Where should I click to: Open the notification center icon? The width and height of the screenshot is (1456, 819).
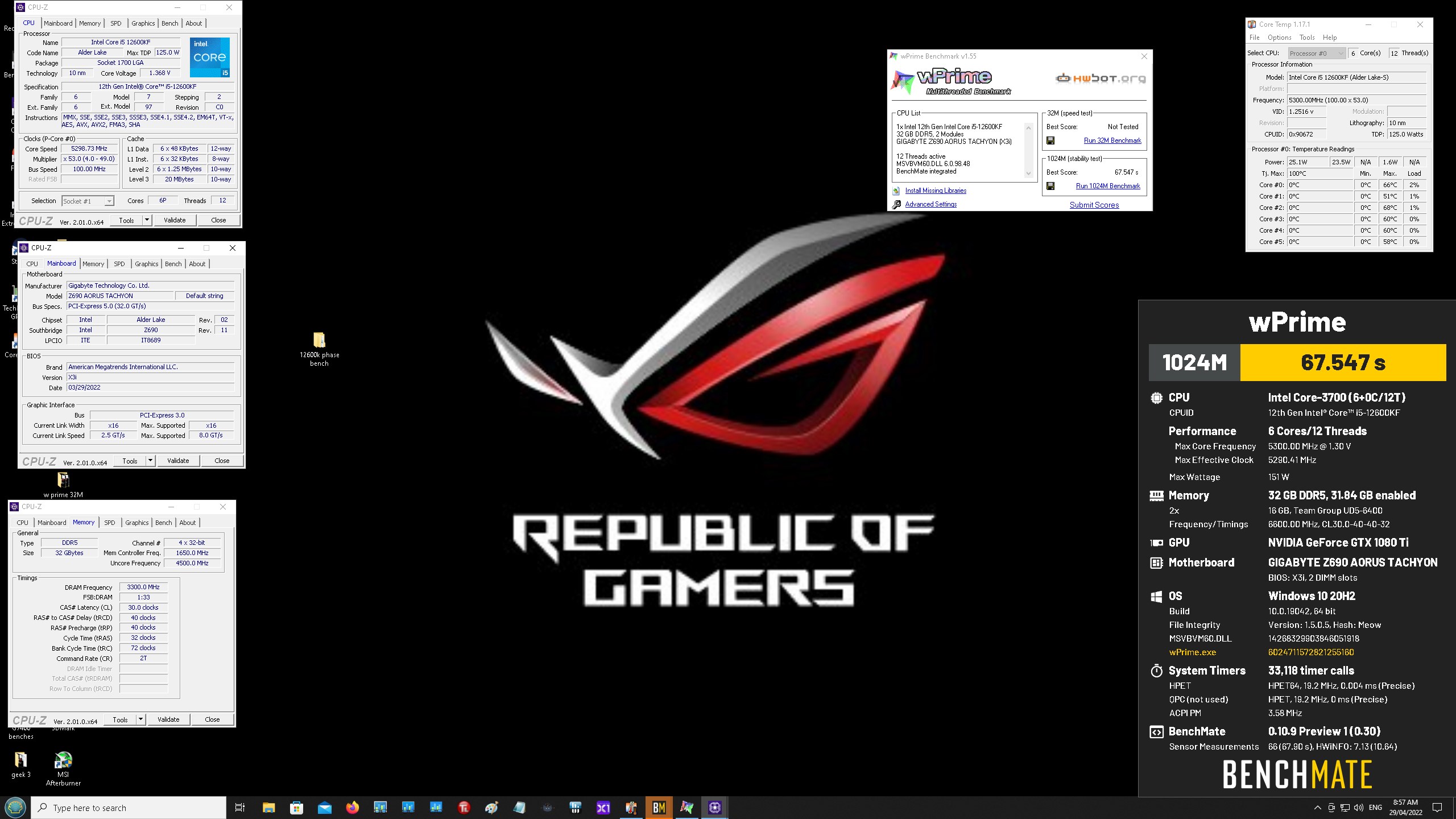click(x=1437, y=808)
